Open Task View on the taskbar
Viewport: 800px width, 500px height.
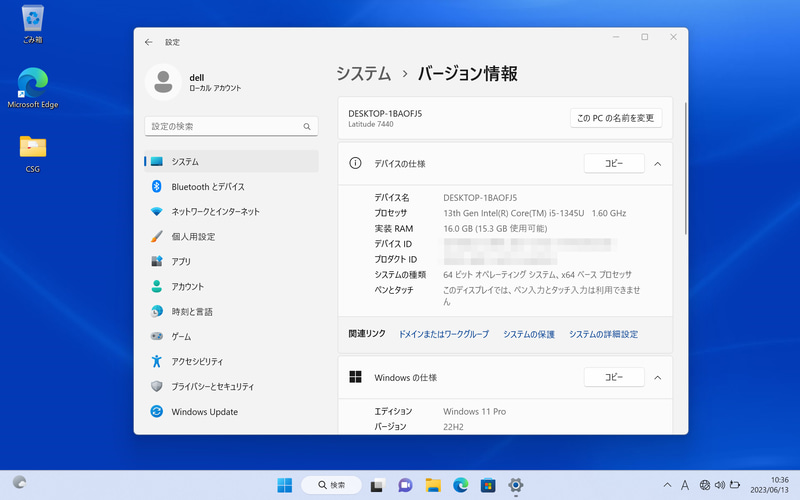[x=377, y=485]
